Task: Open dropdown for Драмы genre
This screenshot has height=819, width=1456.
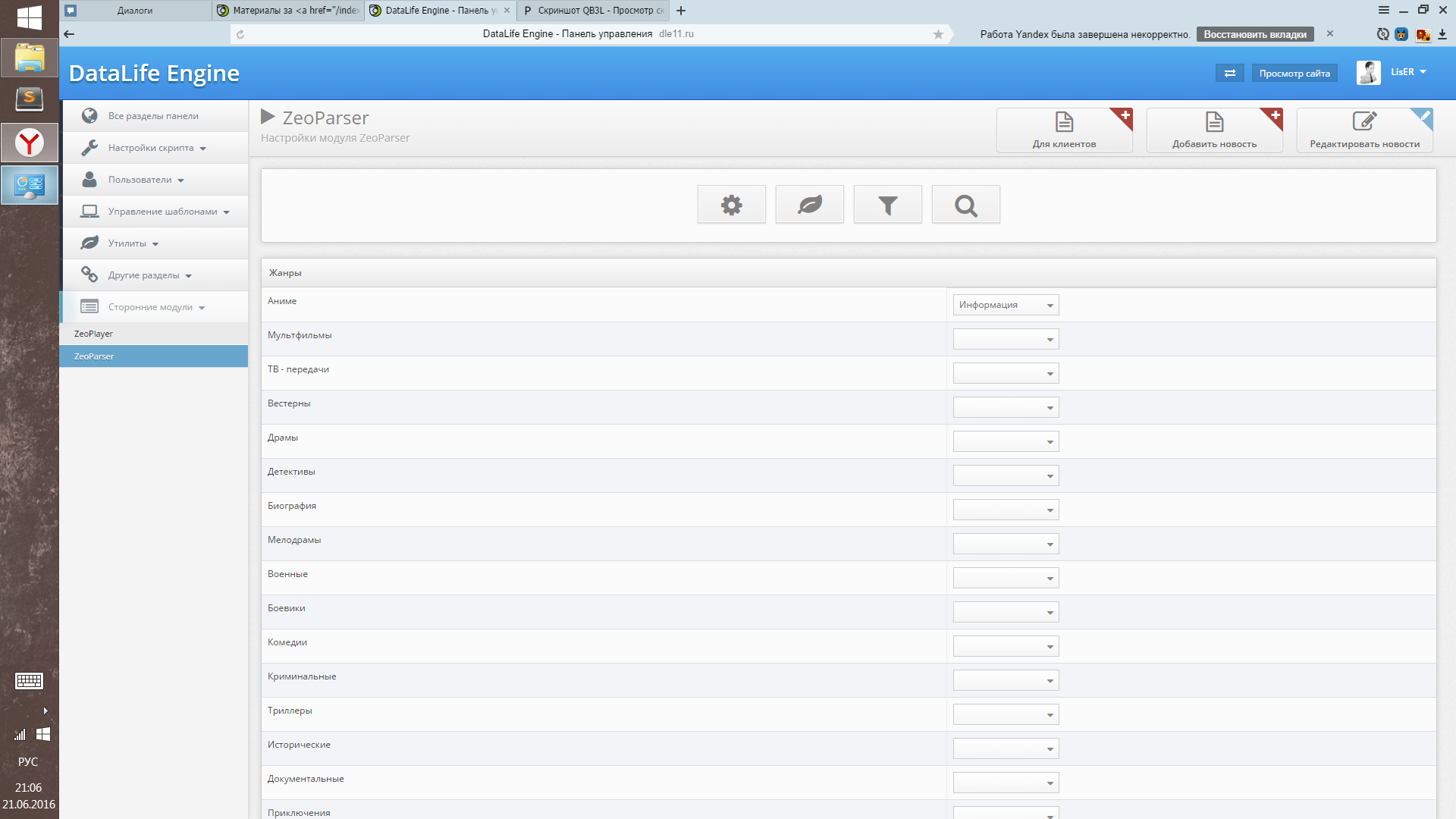Action: [x=1006, y=441]
